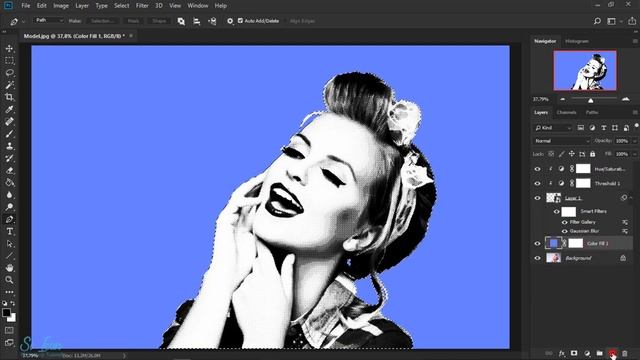
Task: Select the Zoom tool
Action: pyautogui.click(x=9, y=280)
